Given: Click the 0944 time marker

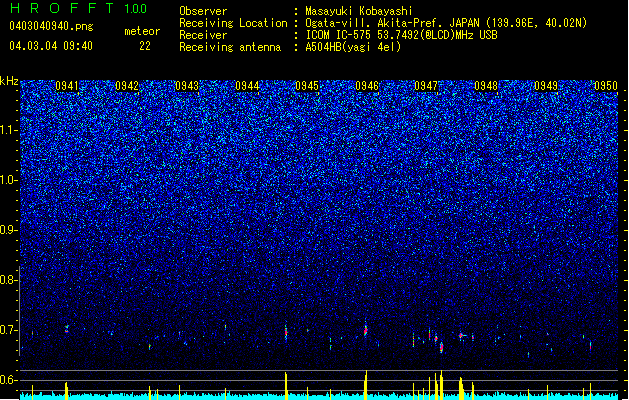Looking at the screenshot, I should click(x=247, y=86).
